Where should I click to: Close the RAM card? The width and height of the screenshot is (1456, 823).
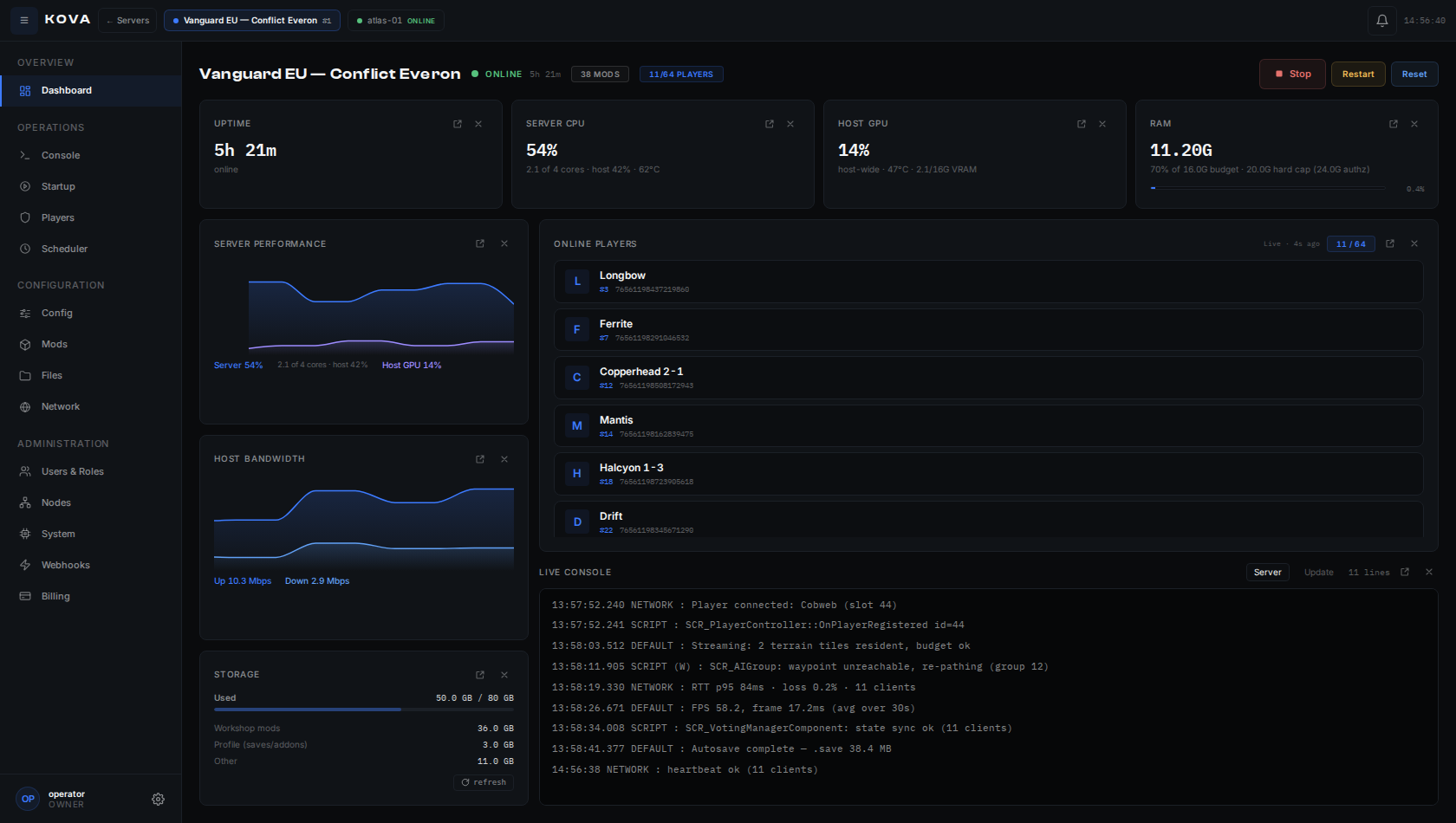point(1414,124)
